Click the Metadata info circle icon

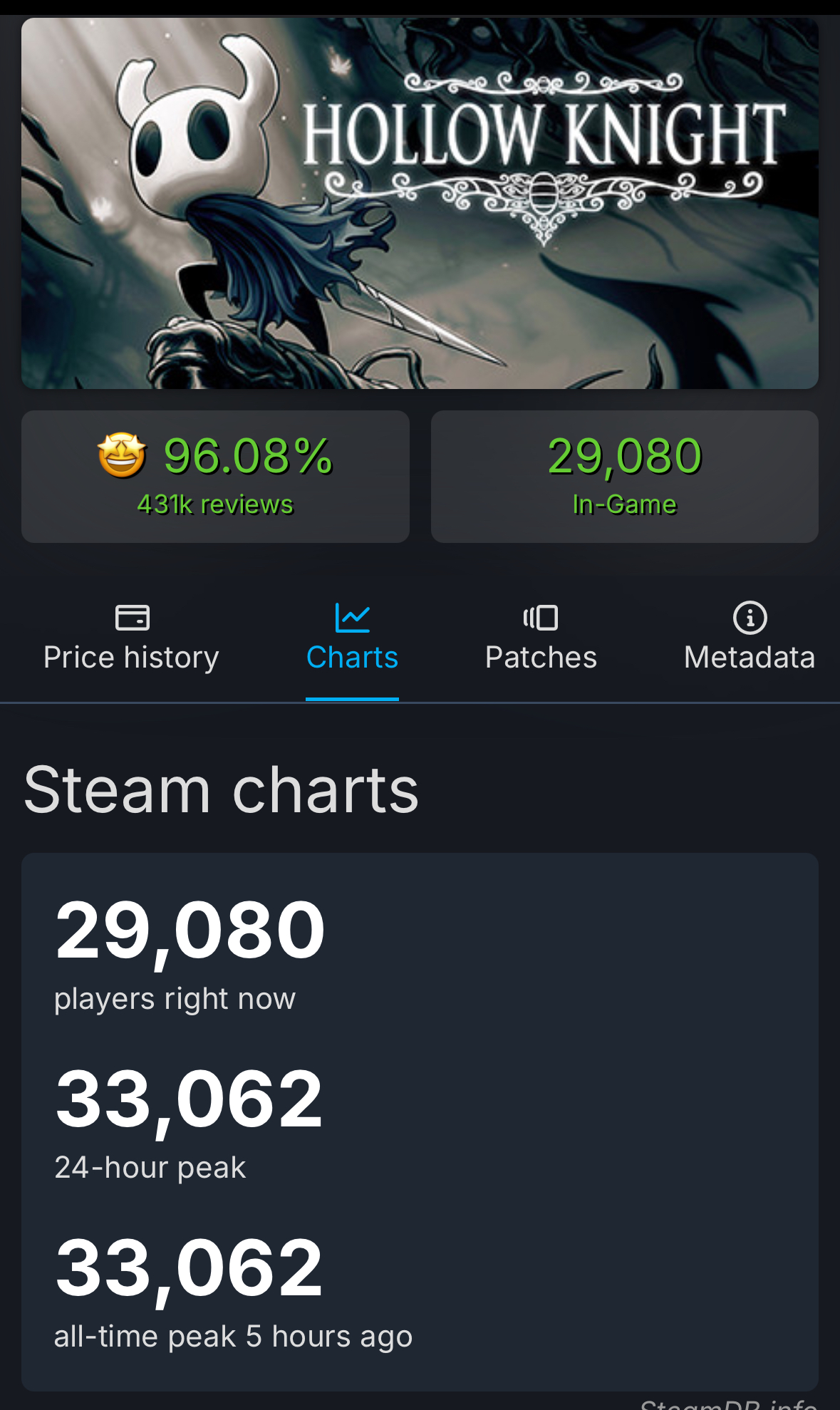750,618
